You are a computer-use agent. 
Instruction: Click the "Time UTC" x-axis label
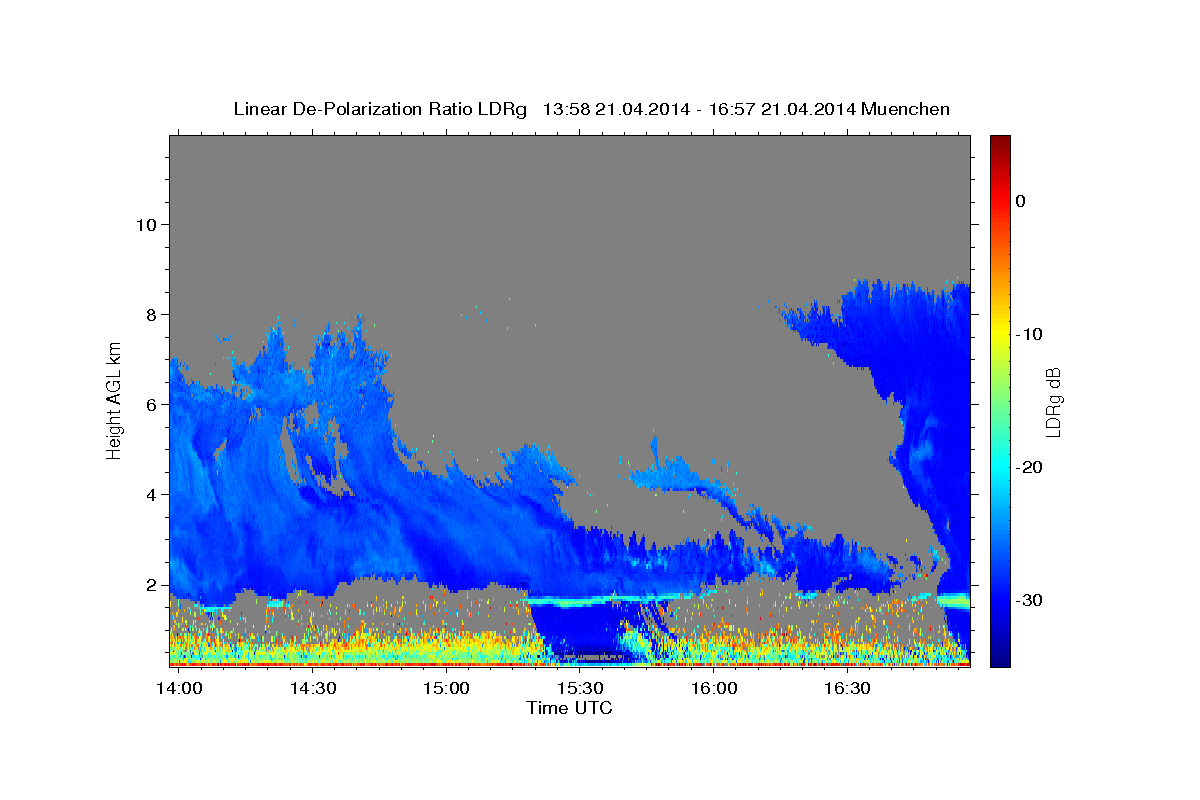coord(569,708)
